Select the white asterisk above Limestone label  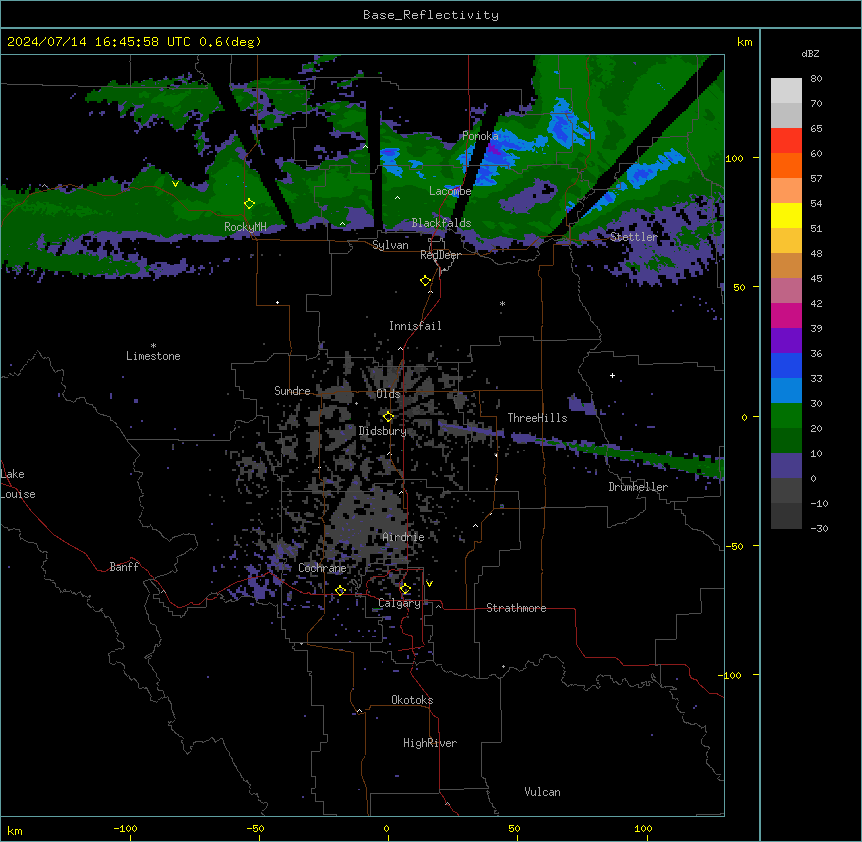(153, 346)
